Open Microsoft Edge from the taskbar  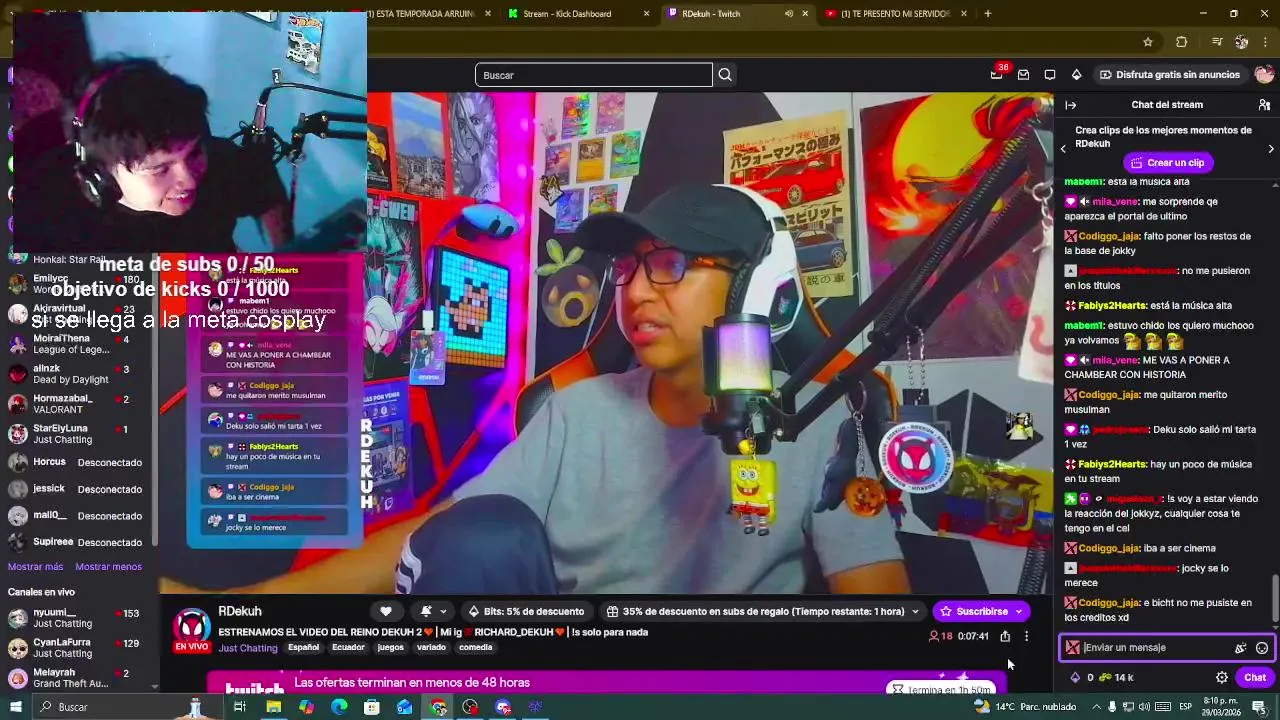(339, 707)
